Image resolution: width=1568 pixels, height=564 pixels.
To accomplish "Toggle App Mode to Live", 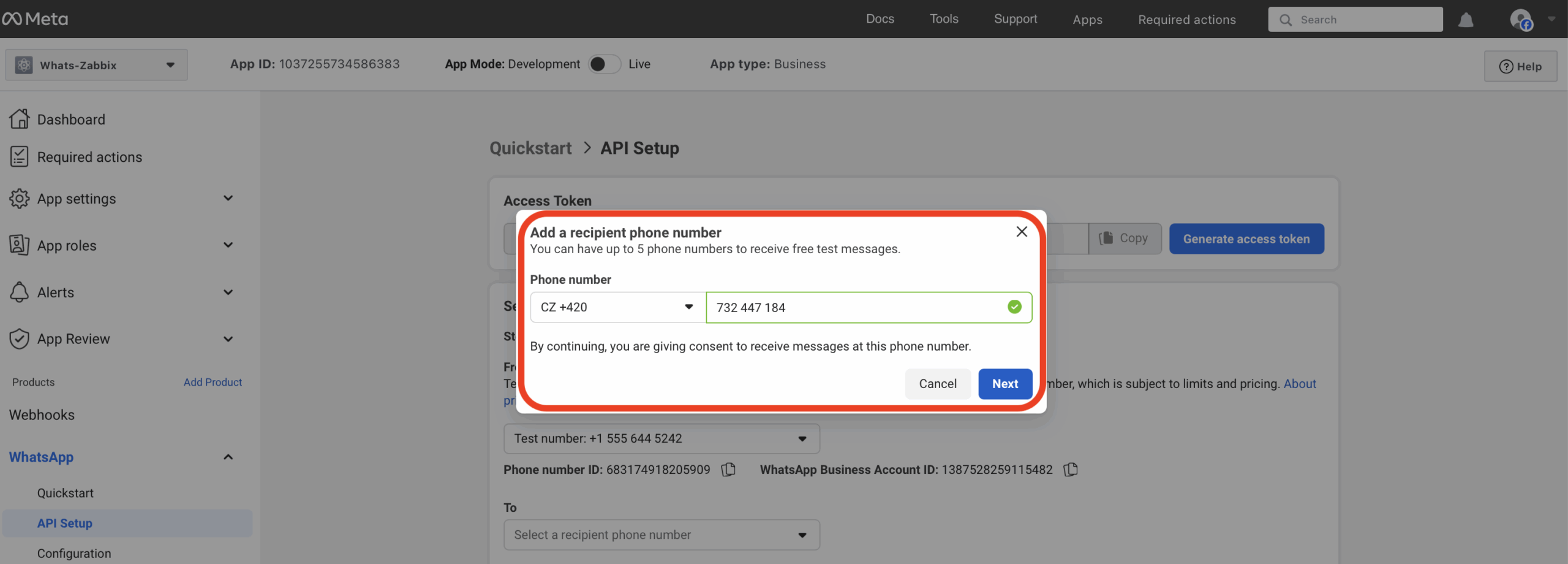I will click(x=605, y=64).
